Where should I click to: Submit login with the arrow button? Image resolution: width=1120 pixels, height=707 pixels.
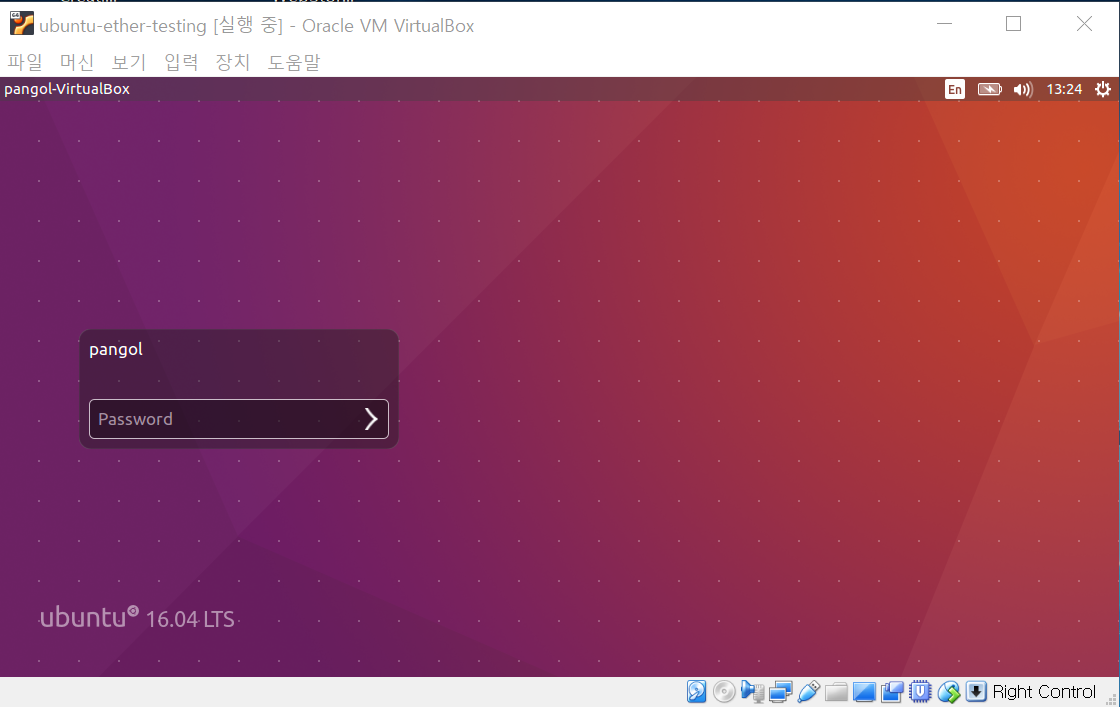click(x=371, y=418)
